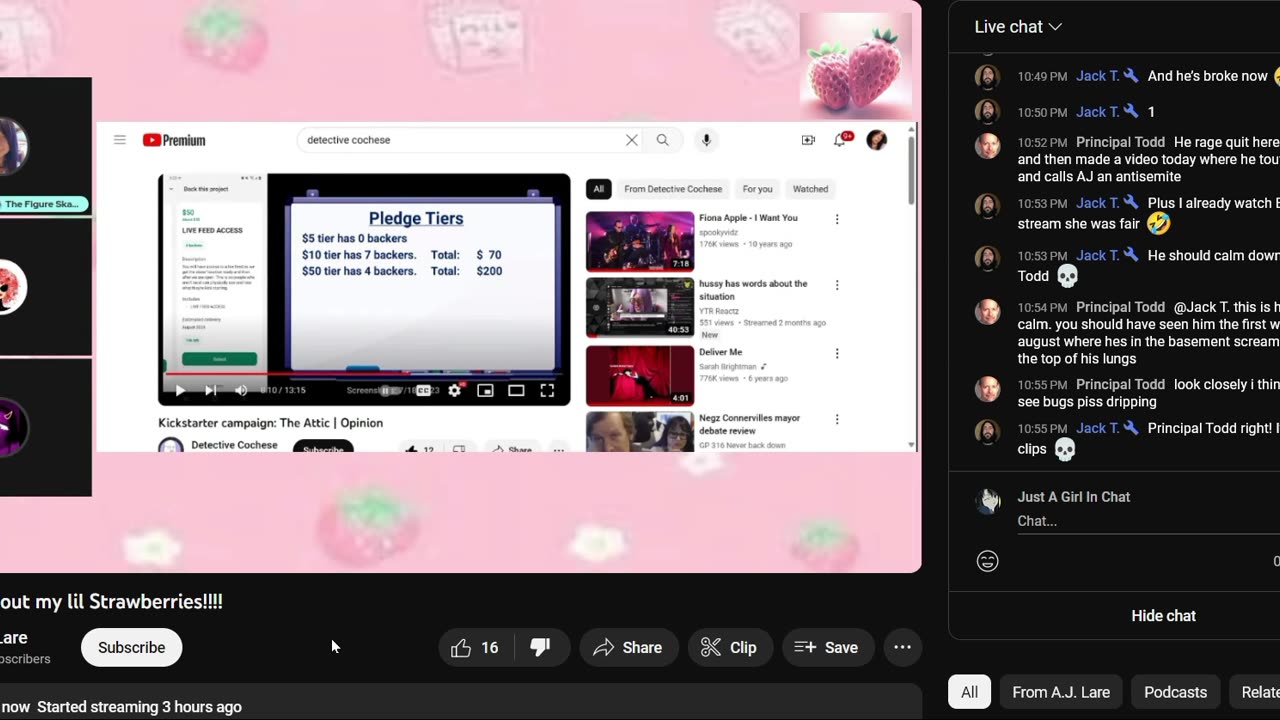Open options for 'Fiona Apple - I Want You'
Viewport: 1280px width, 720px height.
[x=837, y=219]
